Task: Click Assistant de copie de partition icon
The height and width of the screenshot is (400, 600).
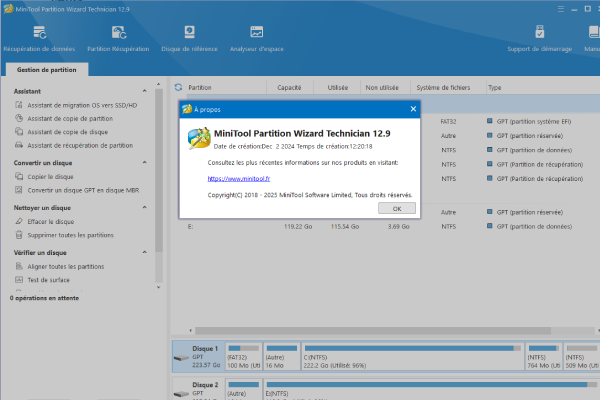Action: [x=19, y=118]
